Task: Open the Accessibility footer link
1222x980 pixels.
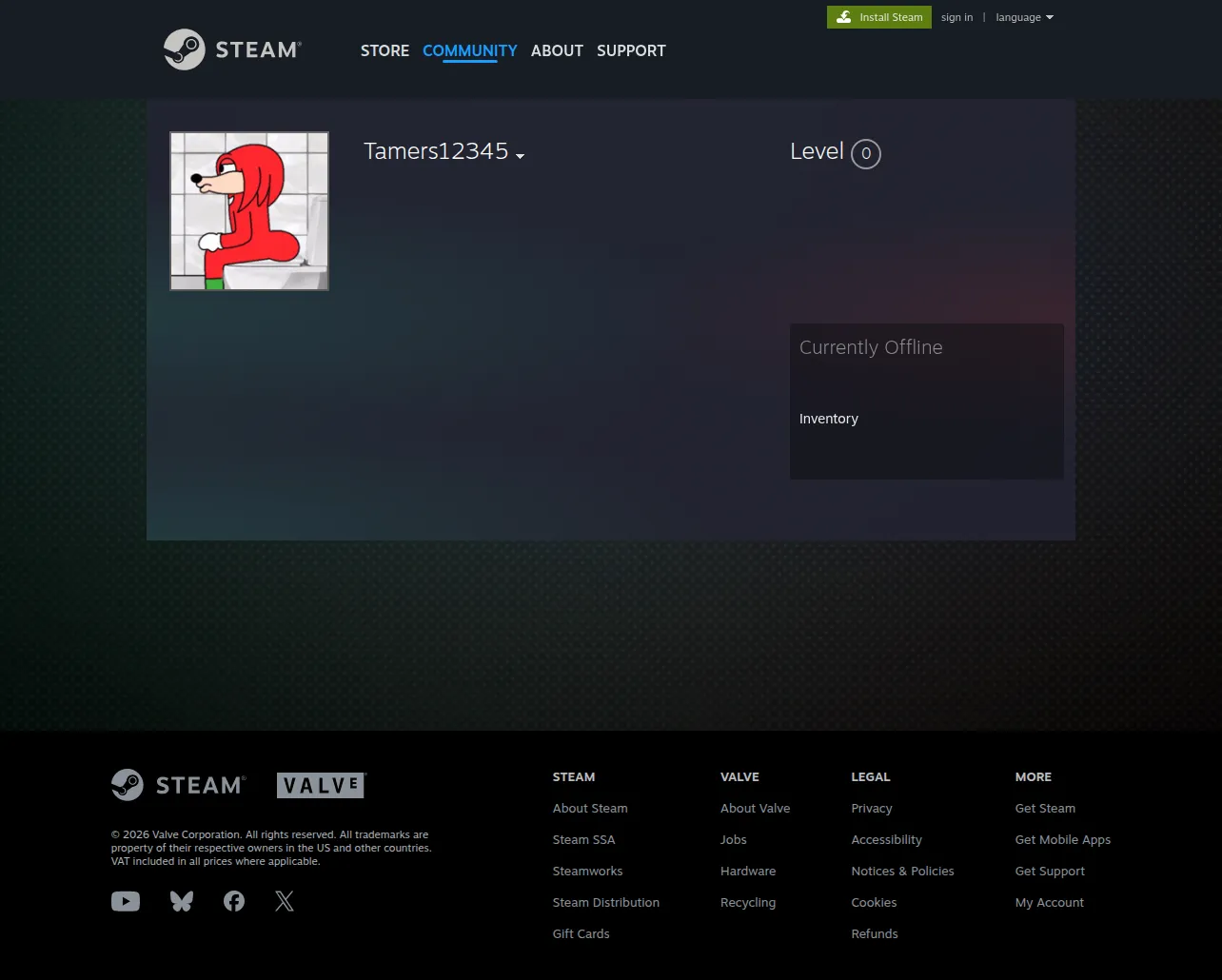Action: [x=887, y=839]
